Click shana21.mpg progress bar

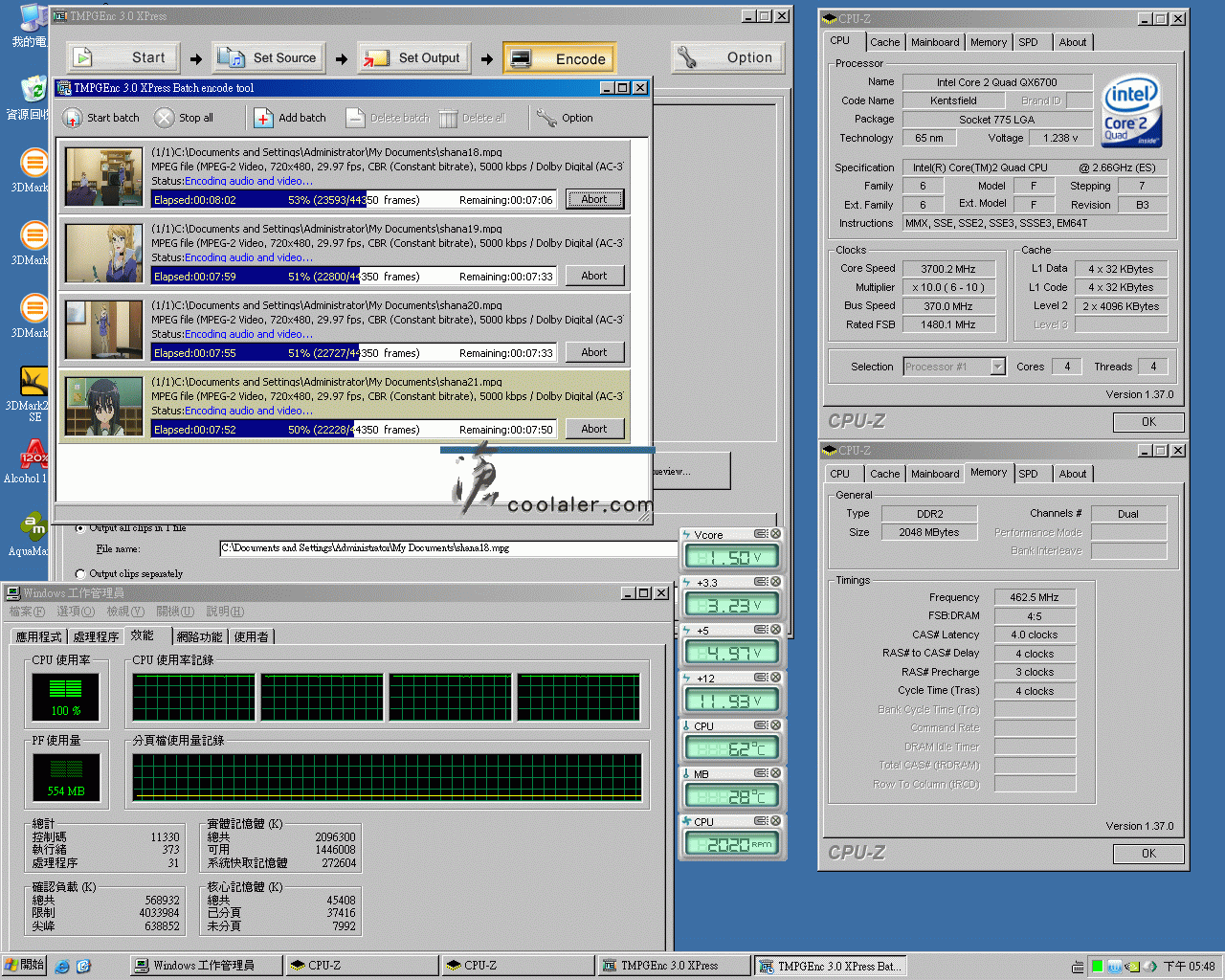pos(354,429)
